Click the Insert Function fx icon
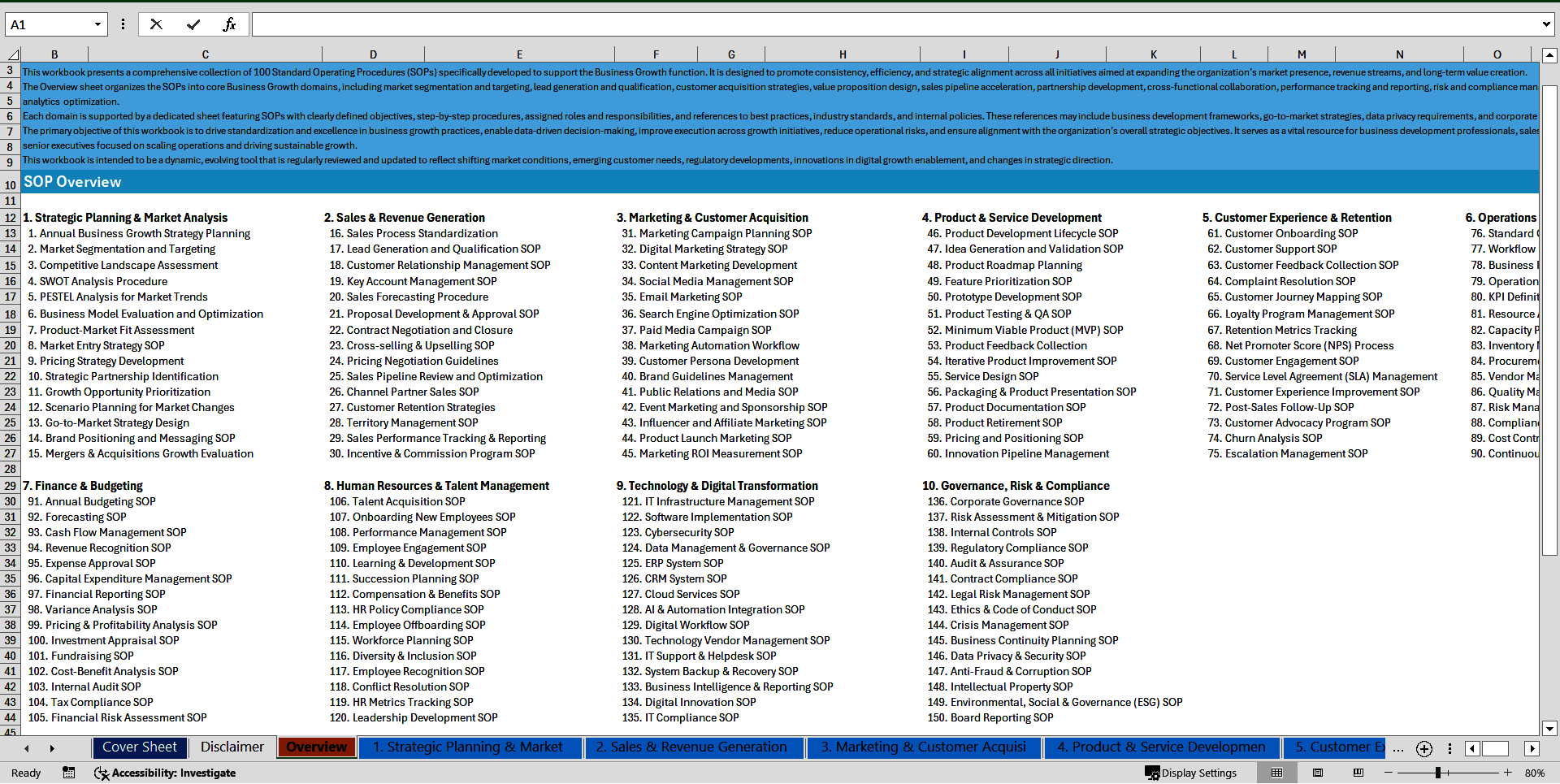 click(229, 24)
